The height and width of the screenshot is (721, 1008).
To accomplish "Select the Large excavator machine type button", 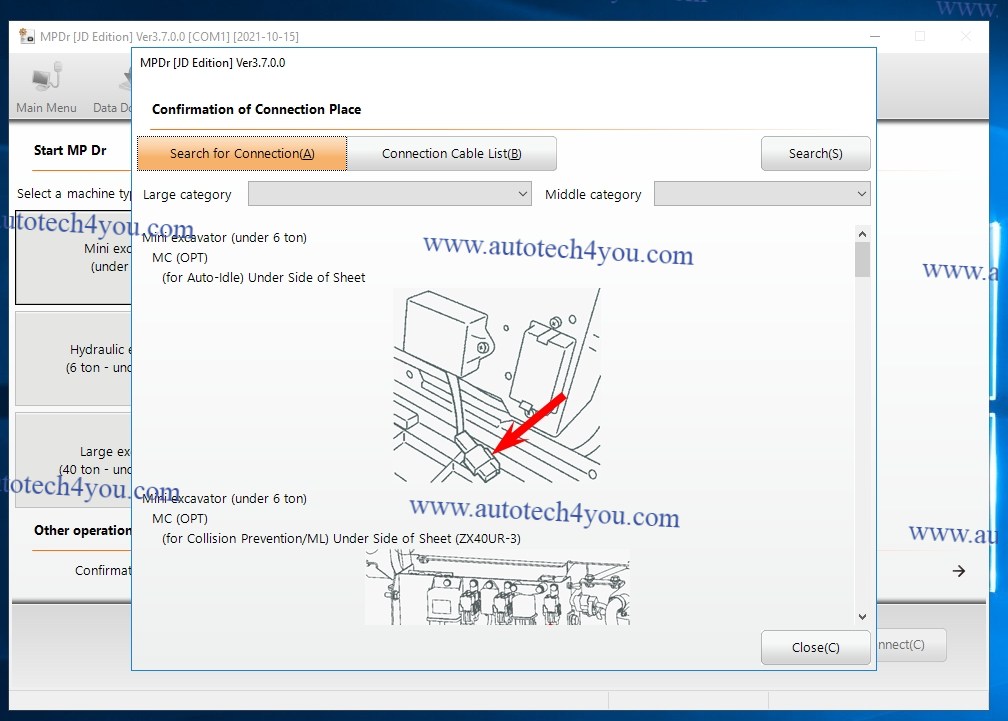I will point(73,460).
